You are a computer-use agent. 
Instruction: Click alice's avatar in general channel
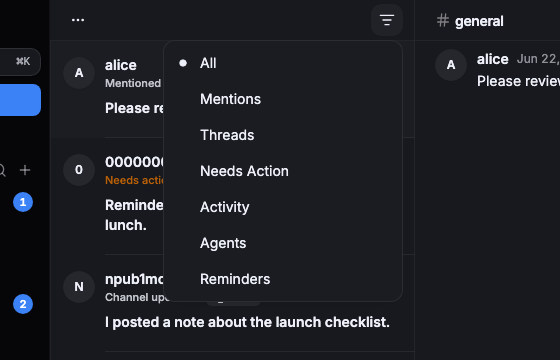pos(451,65)
